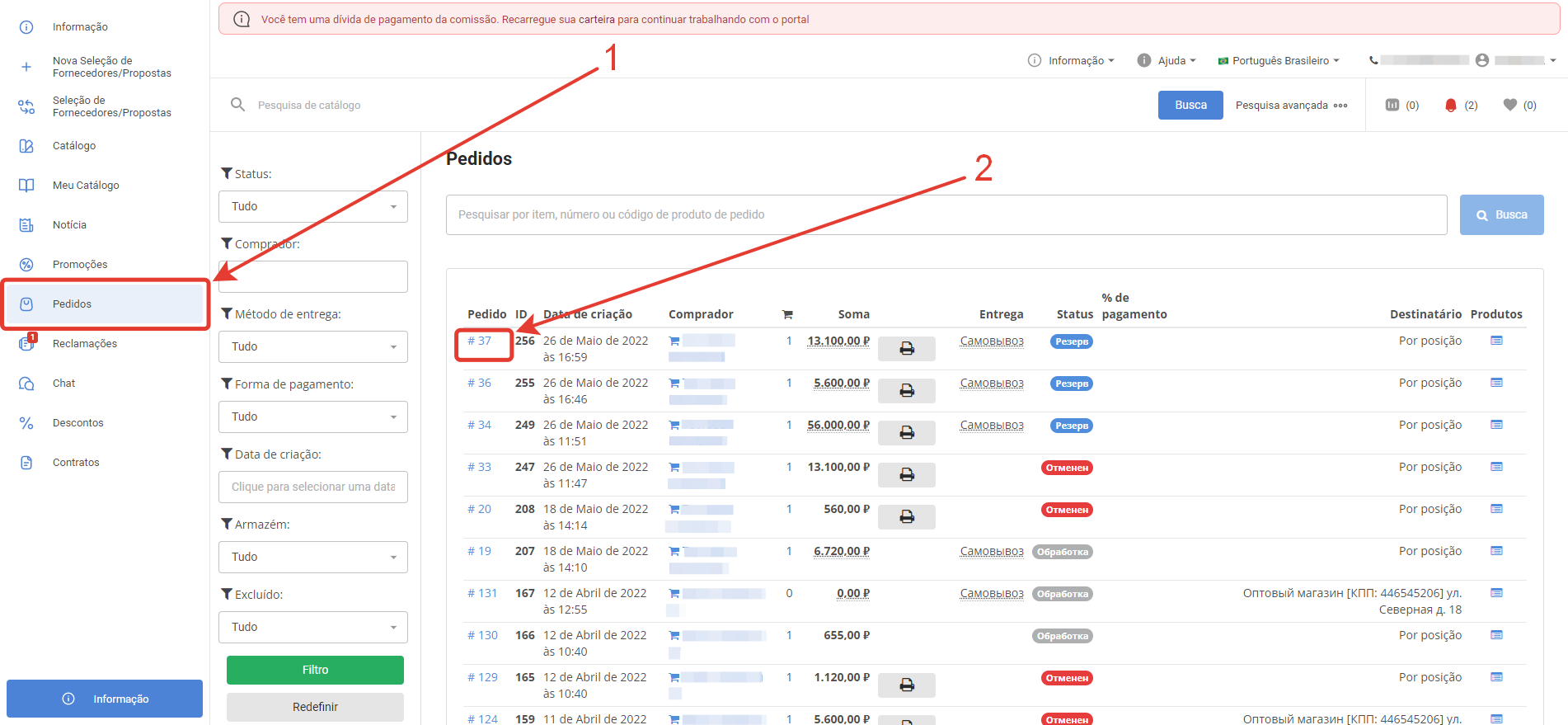The width and height of the screenshot is (1568, 725).
Task: Click the green Filtro button
Action: (315, 670)
